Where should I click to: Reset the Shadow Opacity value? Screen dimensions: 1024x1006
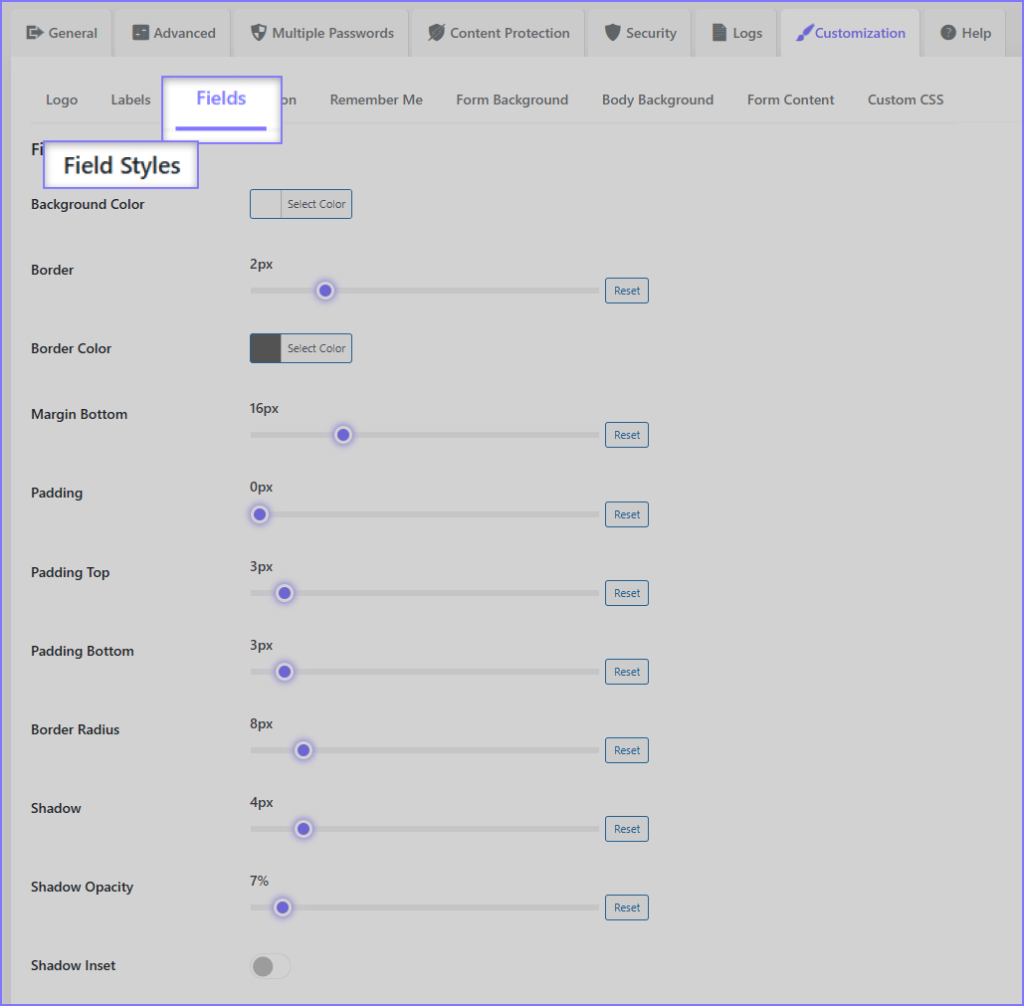pyautogui.click(x=627, y=908)
